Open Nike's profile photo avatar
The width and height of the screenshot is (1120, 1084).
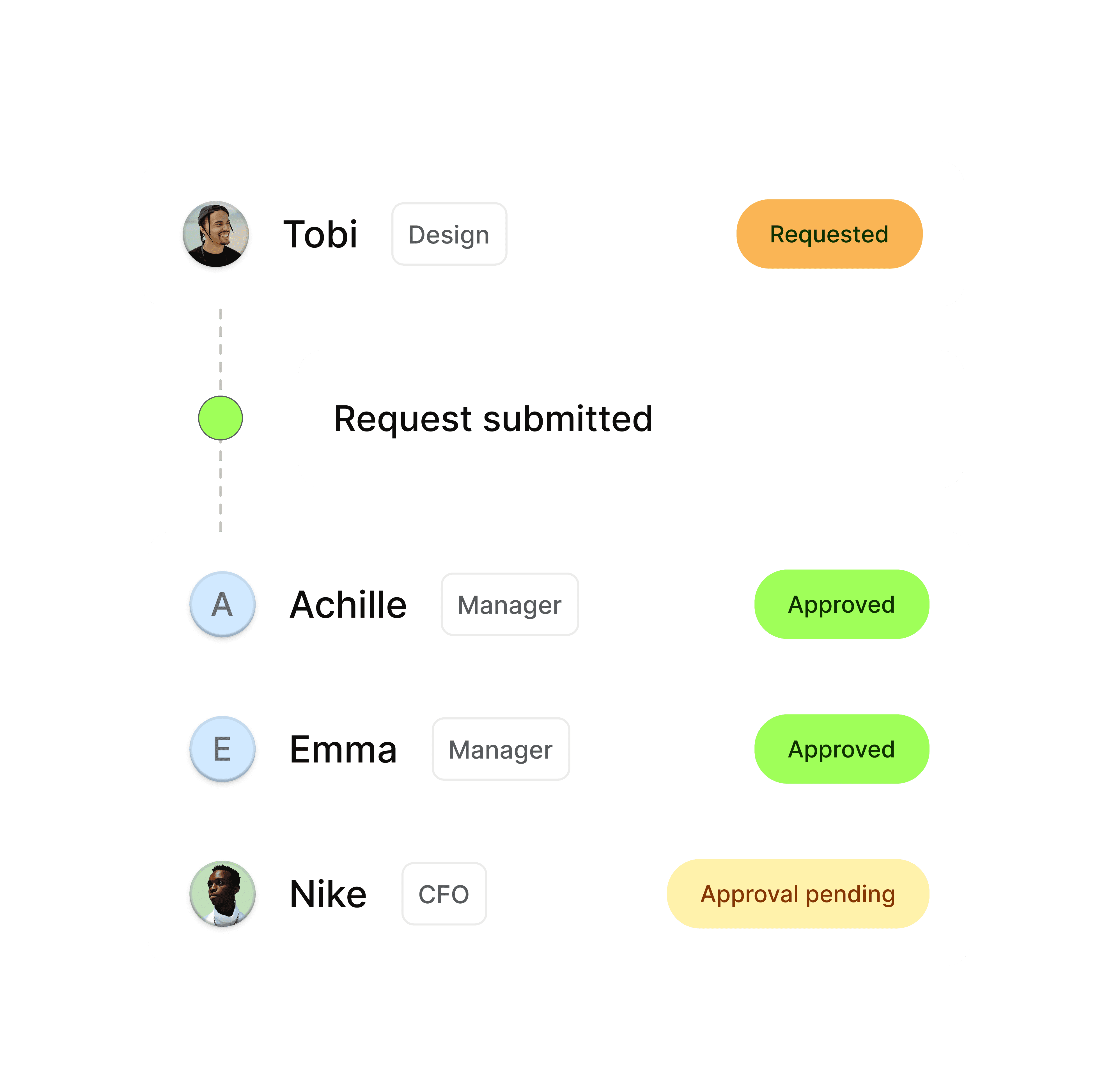222,893
